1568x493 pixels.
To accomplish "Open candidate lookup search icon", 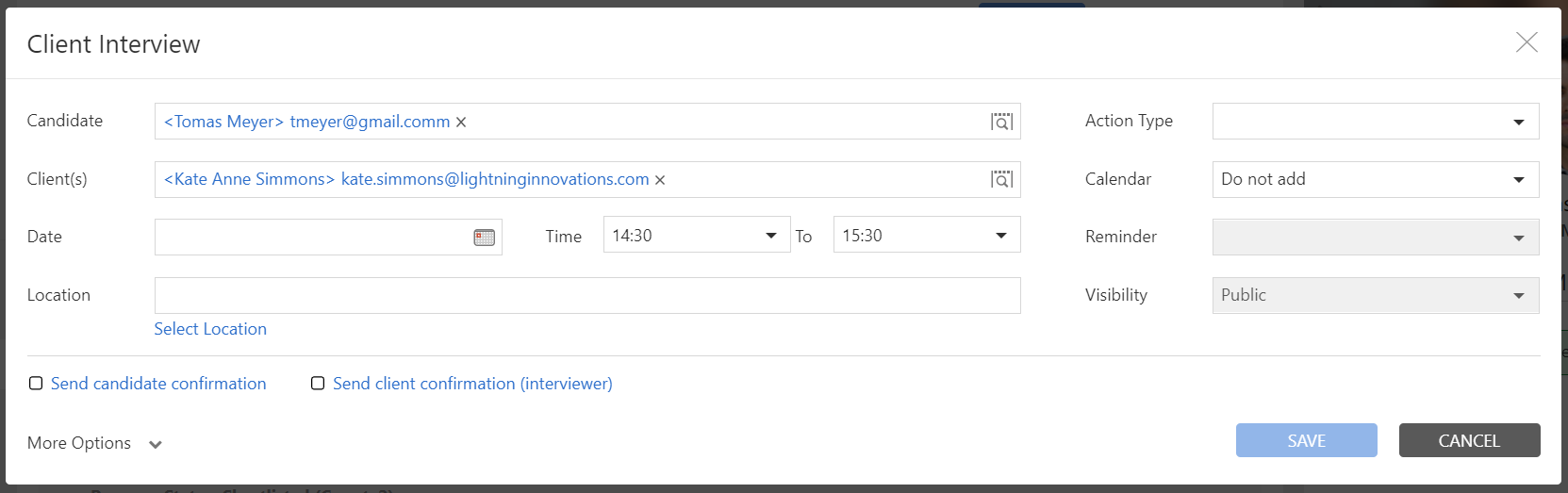I will coord(1001,122).
